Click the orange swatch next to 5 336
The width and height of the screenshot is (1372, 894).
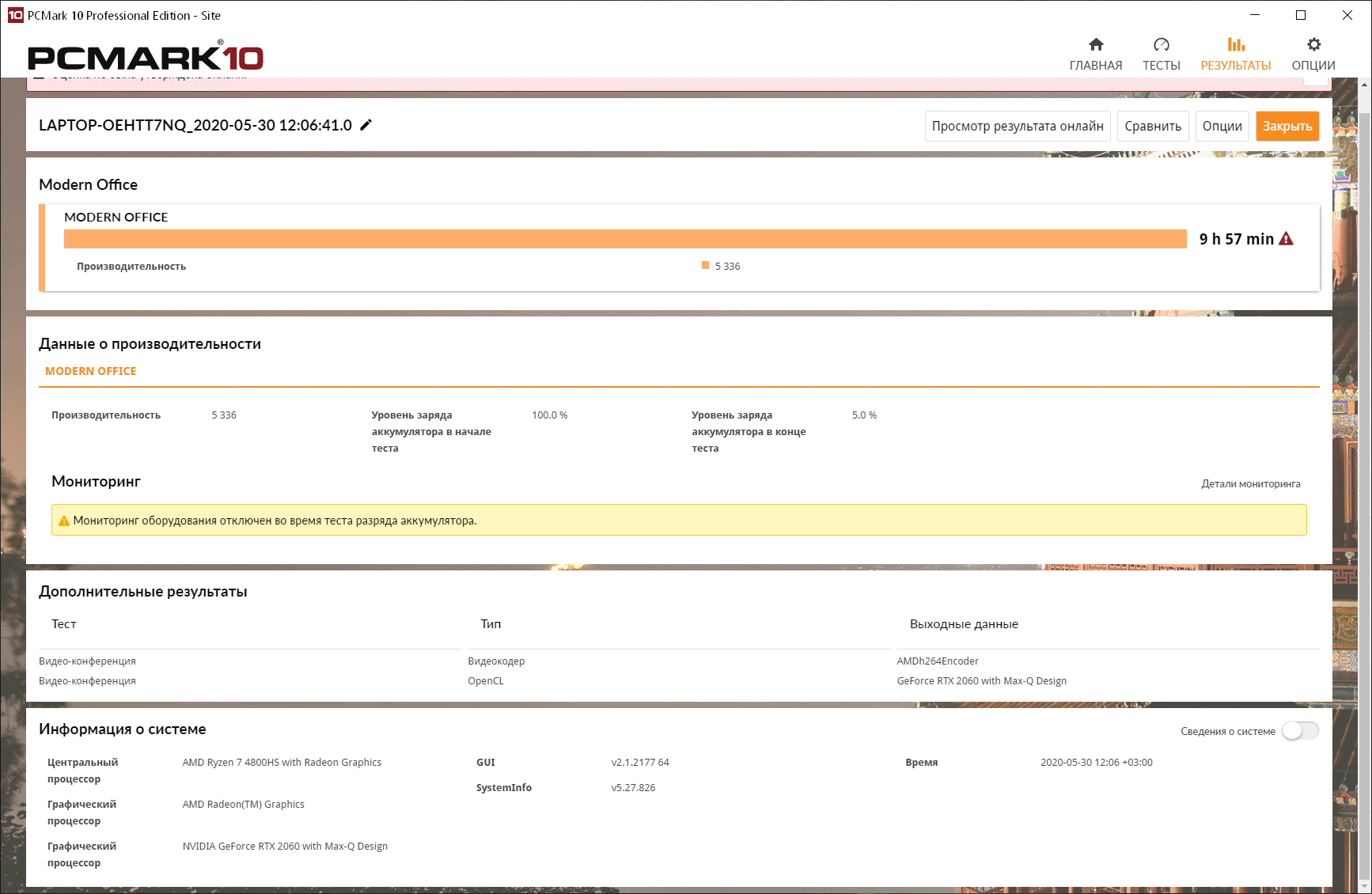(705, 266)
